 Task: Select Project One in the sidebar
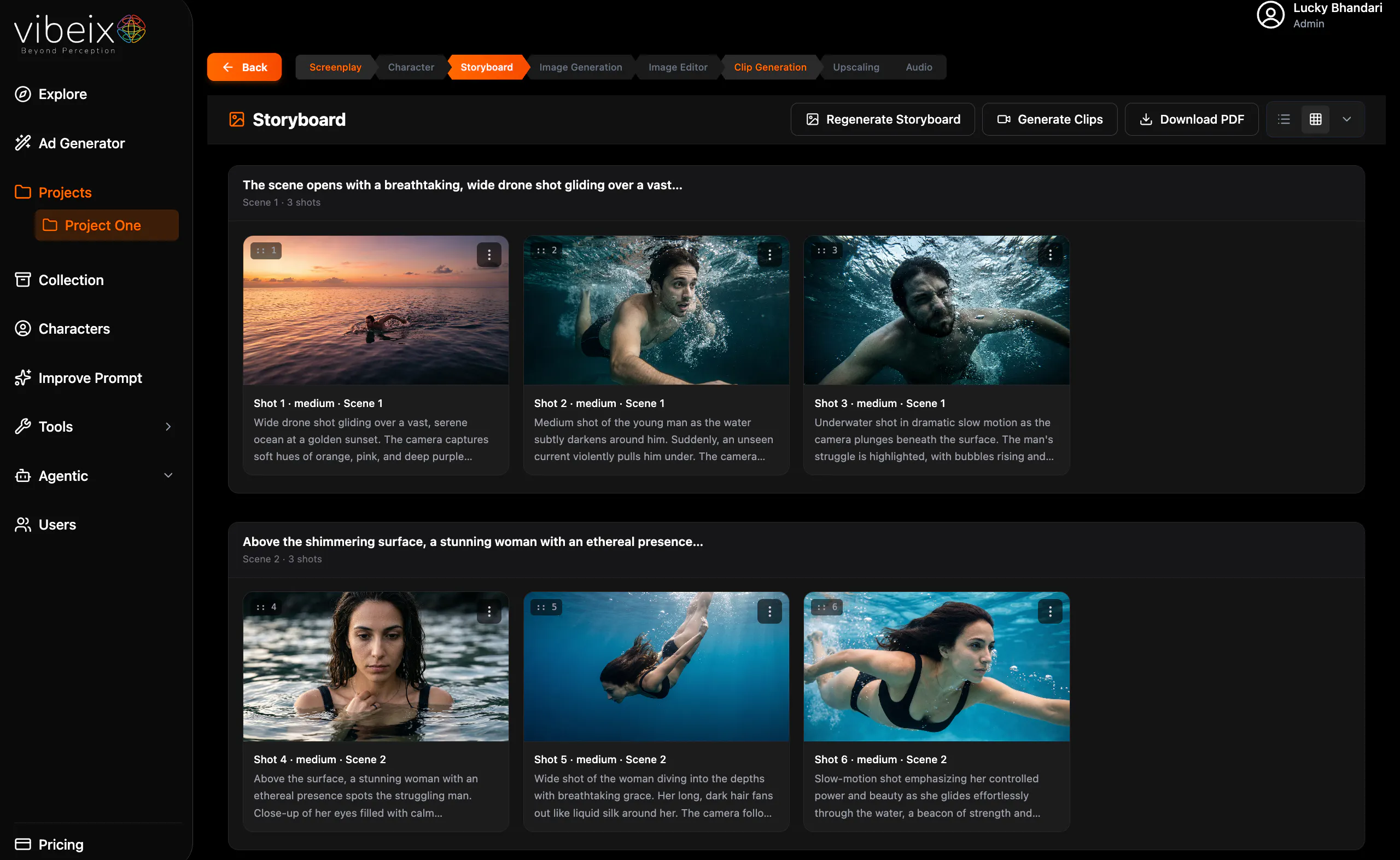click(107, 225)
